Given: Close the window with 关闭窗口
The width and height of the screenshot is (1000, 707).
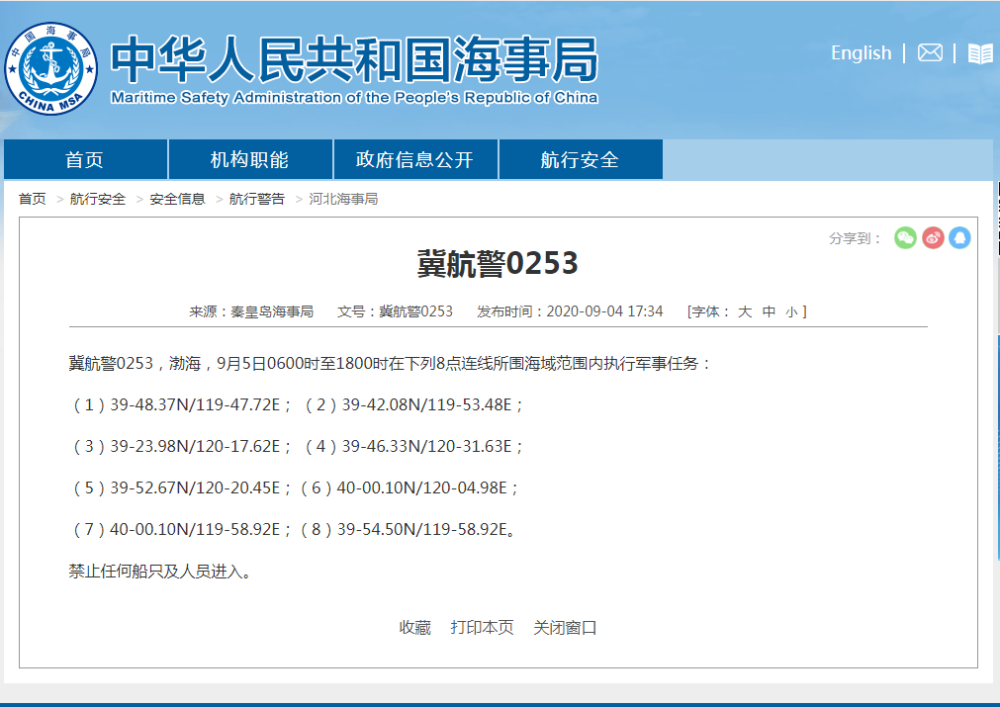Looking at the screenshot, I should (564, 628).
